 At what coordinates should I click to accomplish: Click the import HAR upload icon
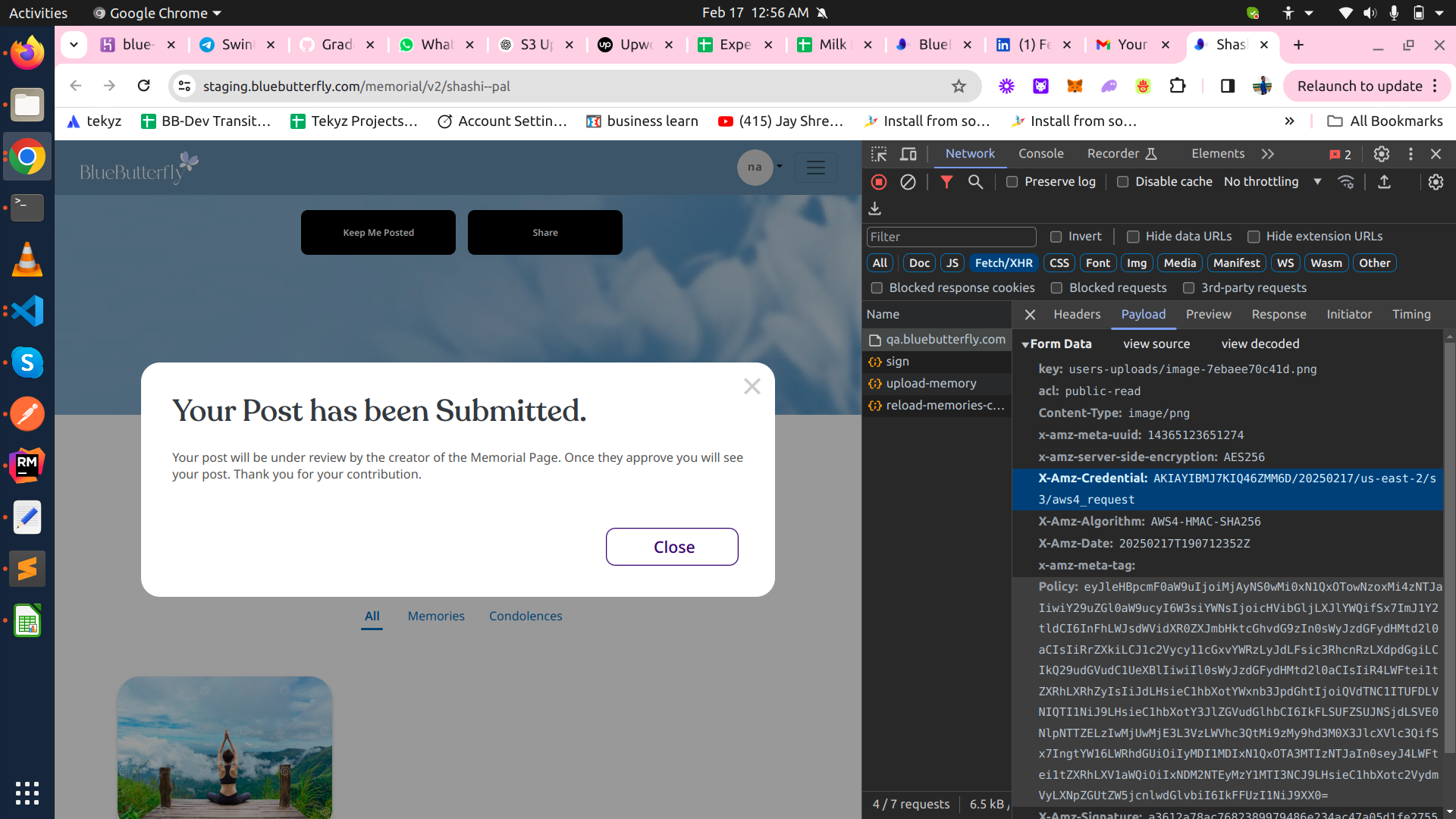[x=1384, y=182]
